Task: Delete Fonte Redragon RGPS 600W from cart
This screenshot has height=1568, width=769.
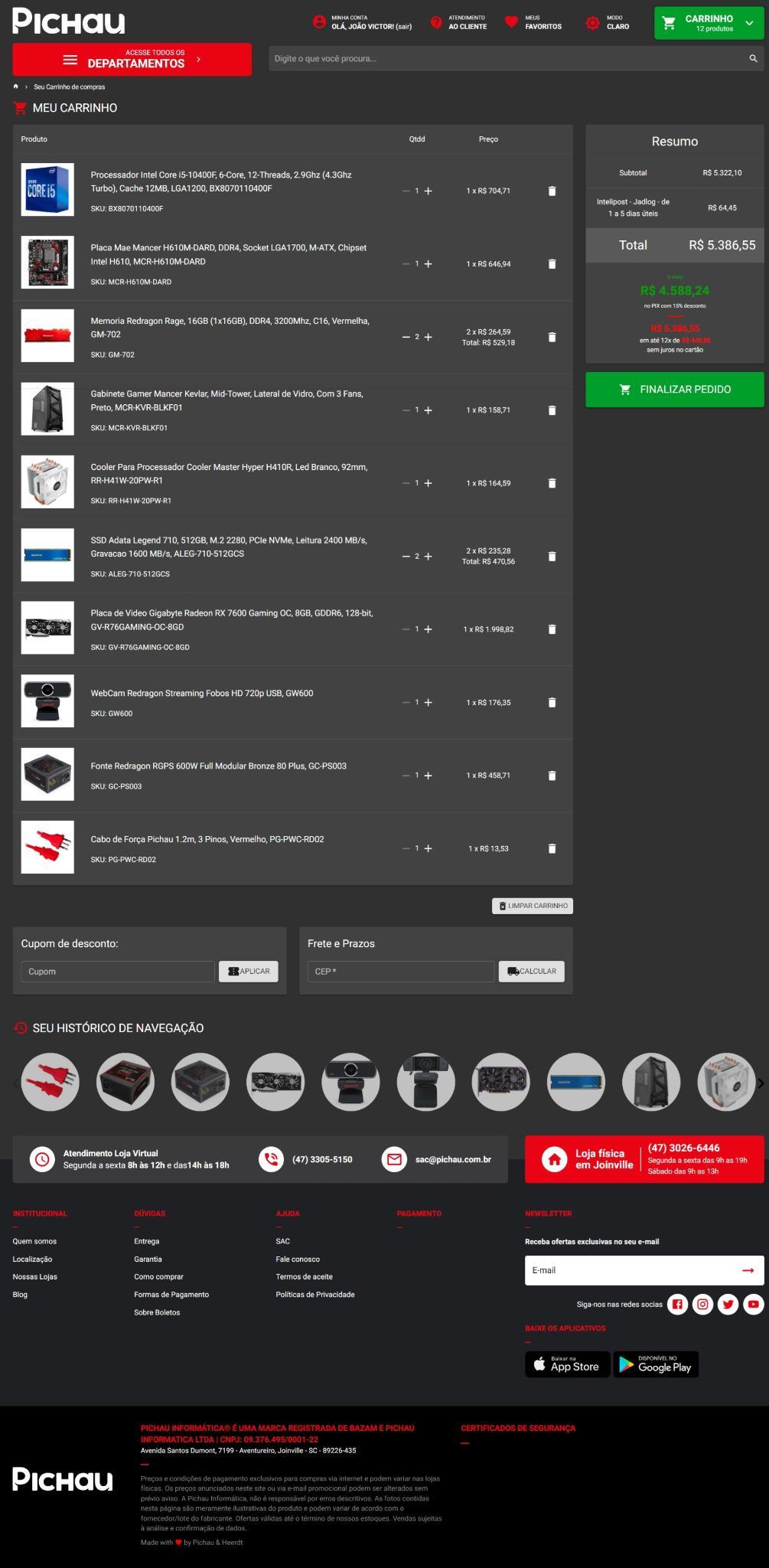Action: coord(552,776)
